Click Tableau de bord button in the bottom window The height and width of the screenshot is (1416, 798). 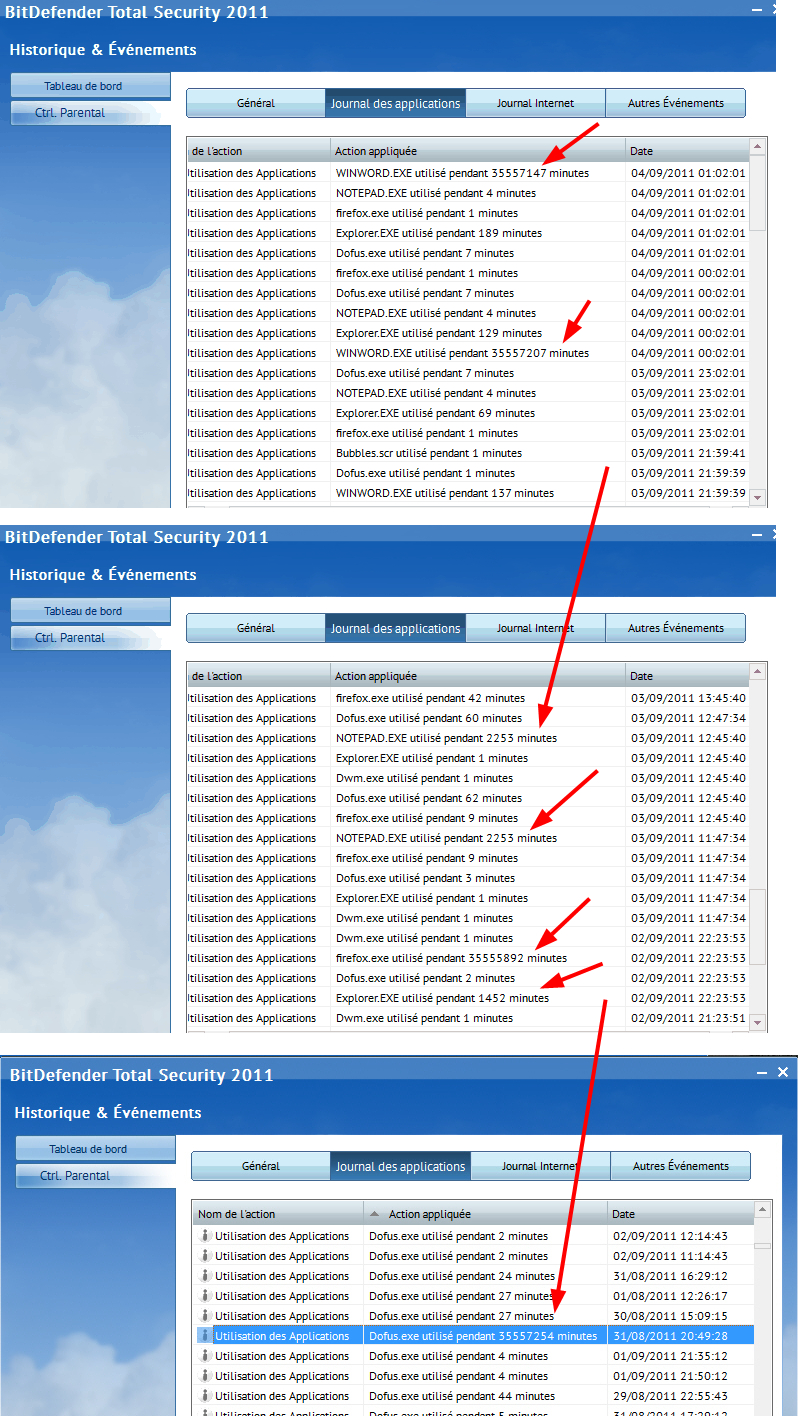click(95, 1149)
